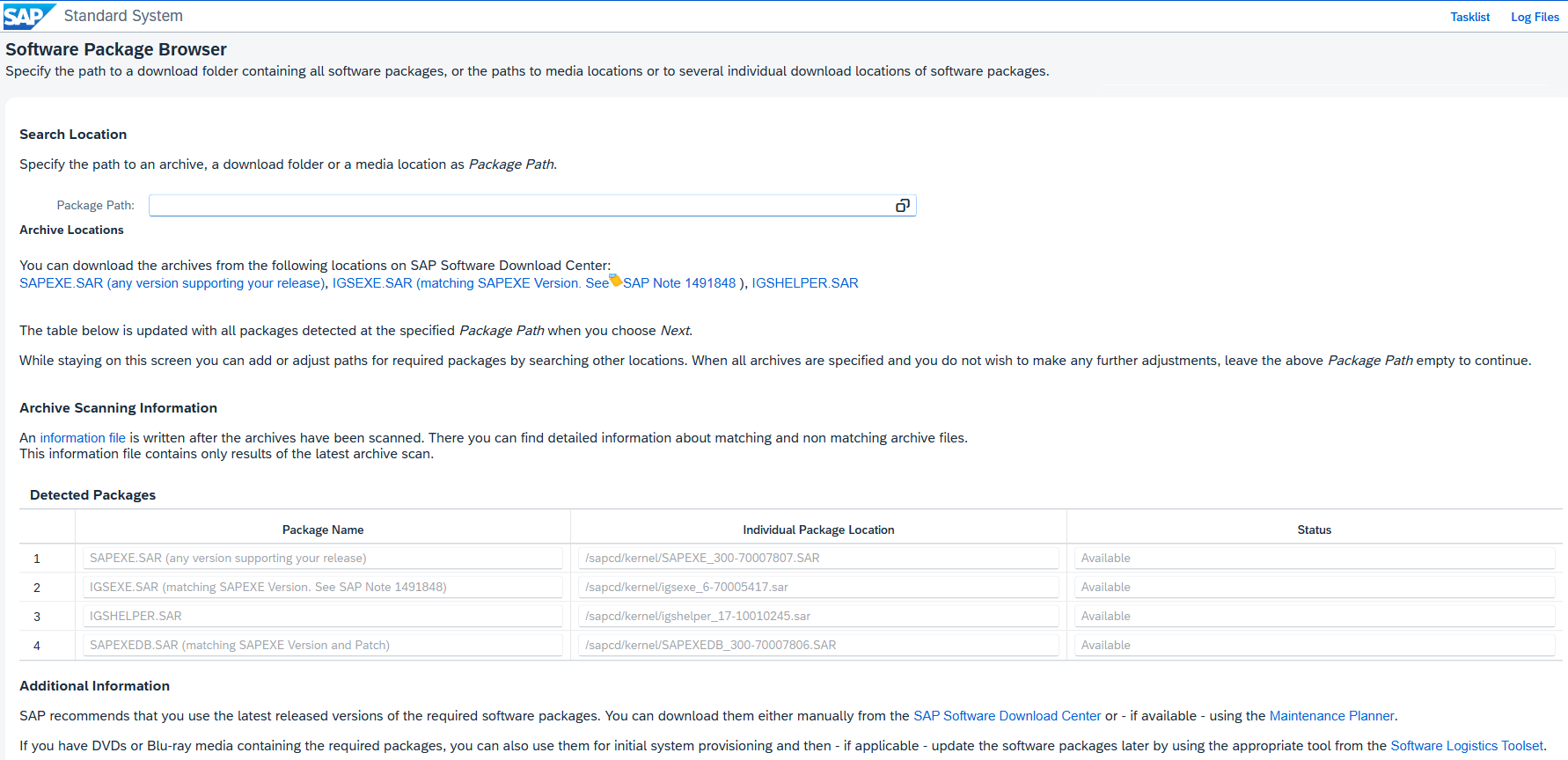Click the Individual Package Location column header
Image resolution: width=1568 pixels, height=760 pixels.
tap(818, 530)
